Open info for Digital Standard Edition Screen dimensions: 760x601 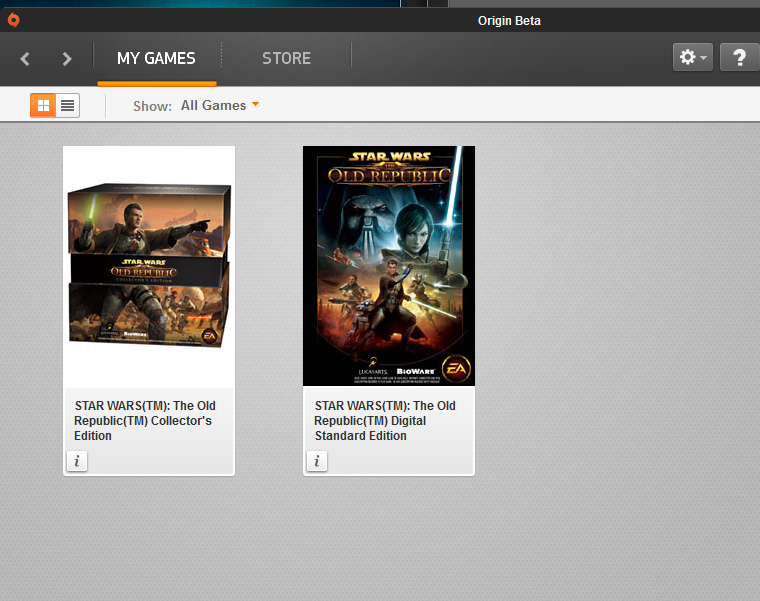317,461
